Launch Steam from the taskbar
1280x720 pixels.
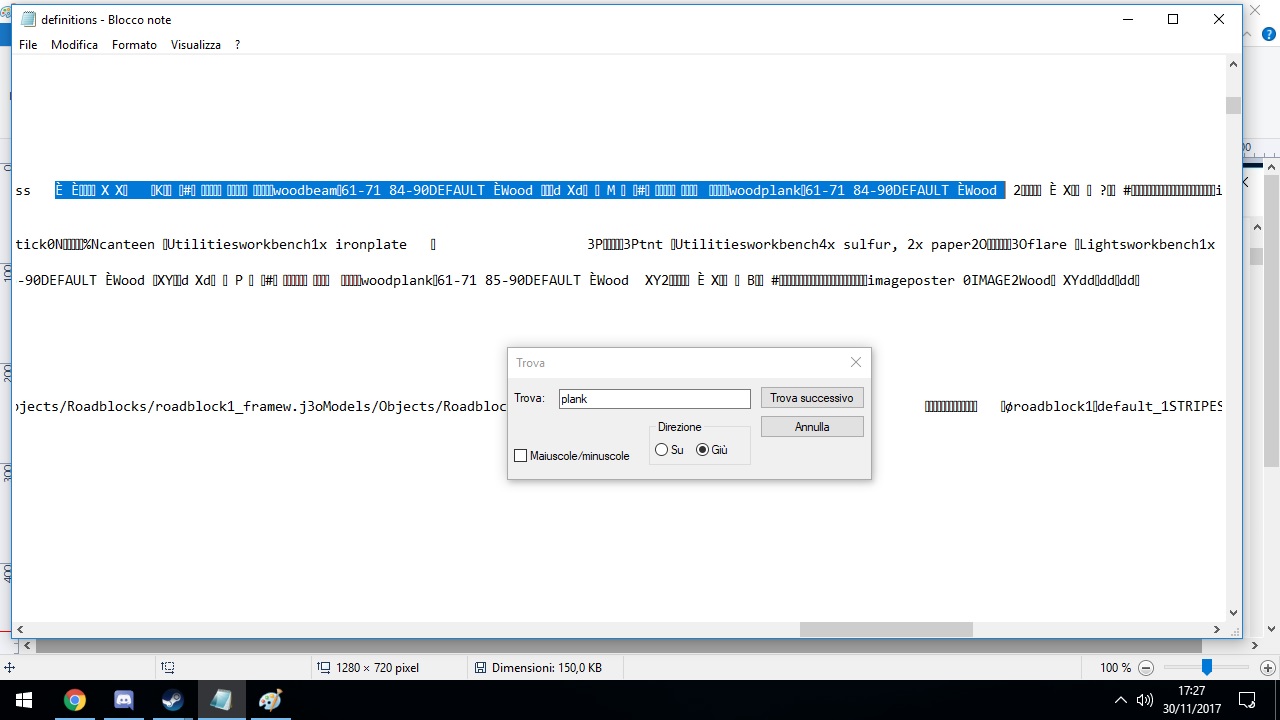[172, 700]
